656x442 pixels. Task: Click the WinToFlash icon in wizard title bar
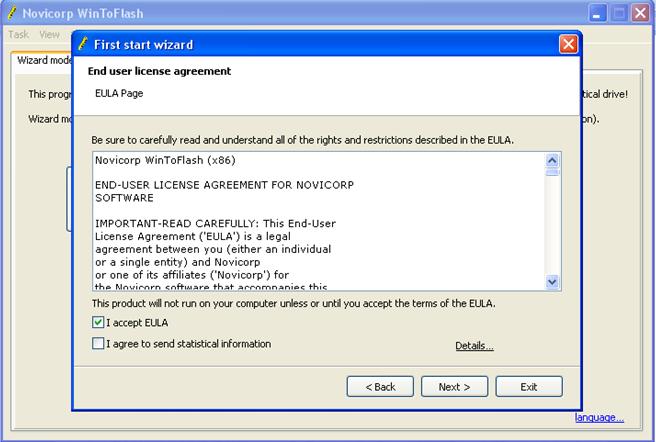pyautogui.click(x=83, y=44)
